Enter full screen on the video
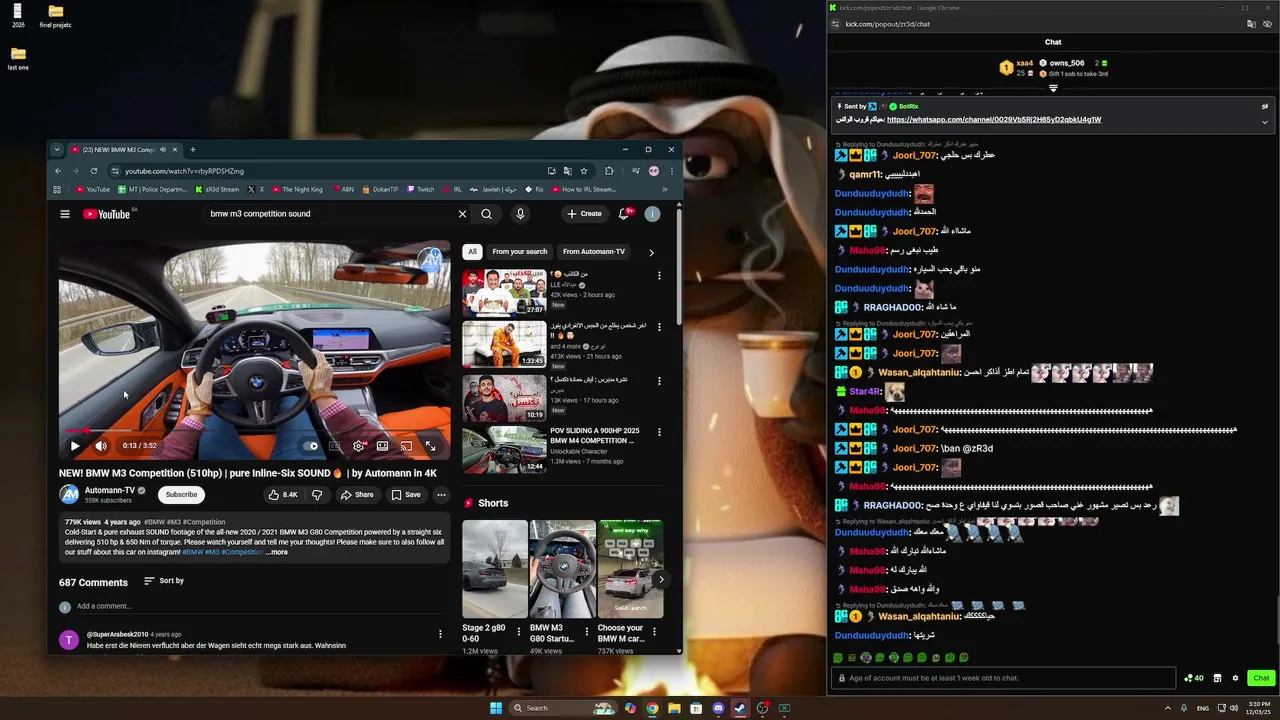1280x720 pixels. pyautogui.click(x=430, y=446)
